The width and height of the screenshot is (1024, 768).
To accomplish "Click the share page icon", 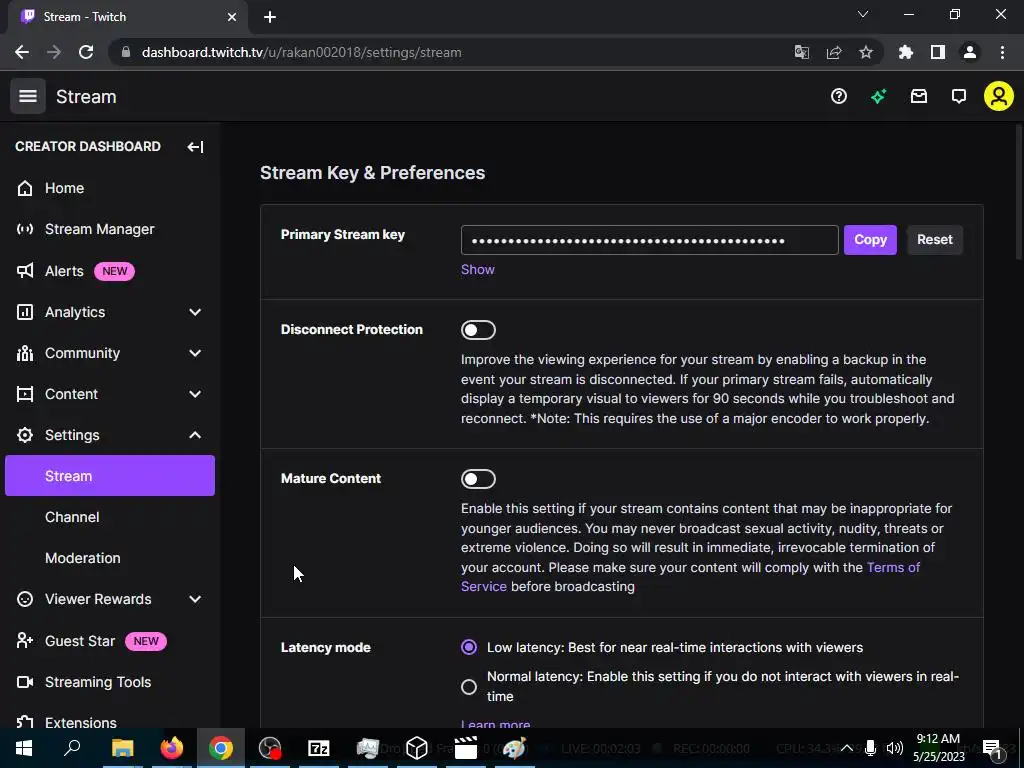I will tap(833, 52).
